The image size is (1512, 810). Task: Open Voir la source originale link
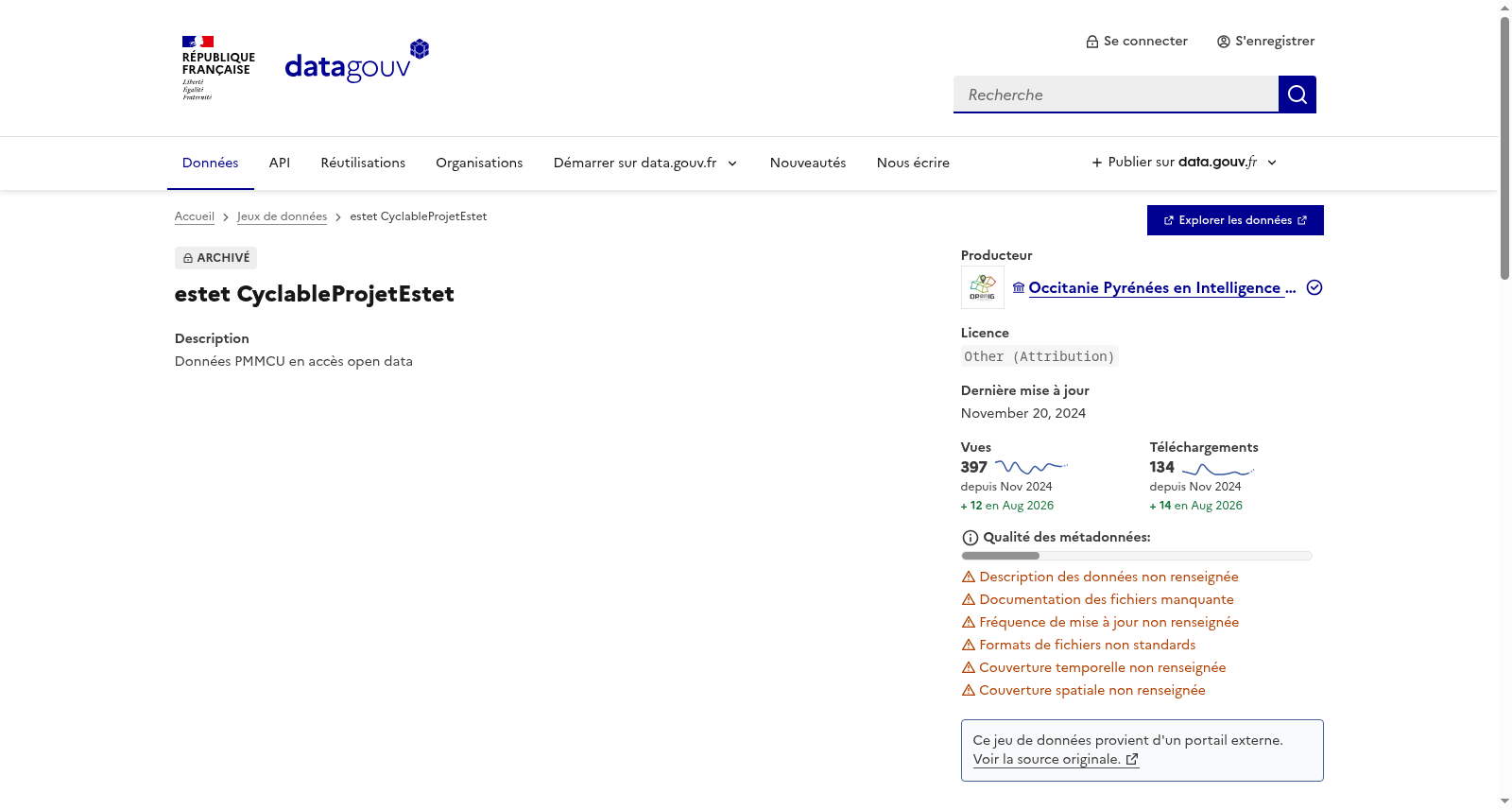coord(1056,759)
